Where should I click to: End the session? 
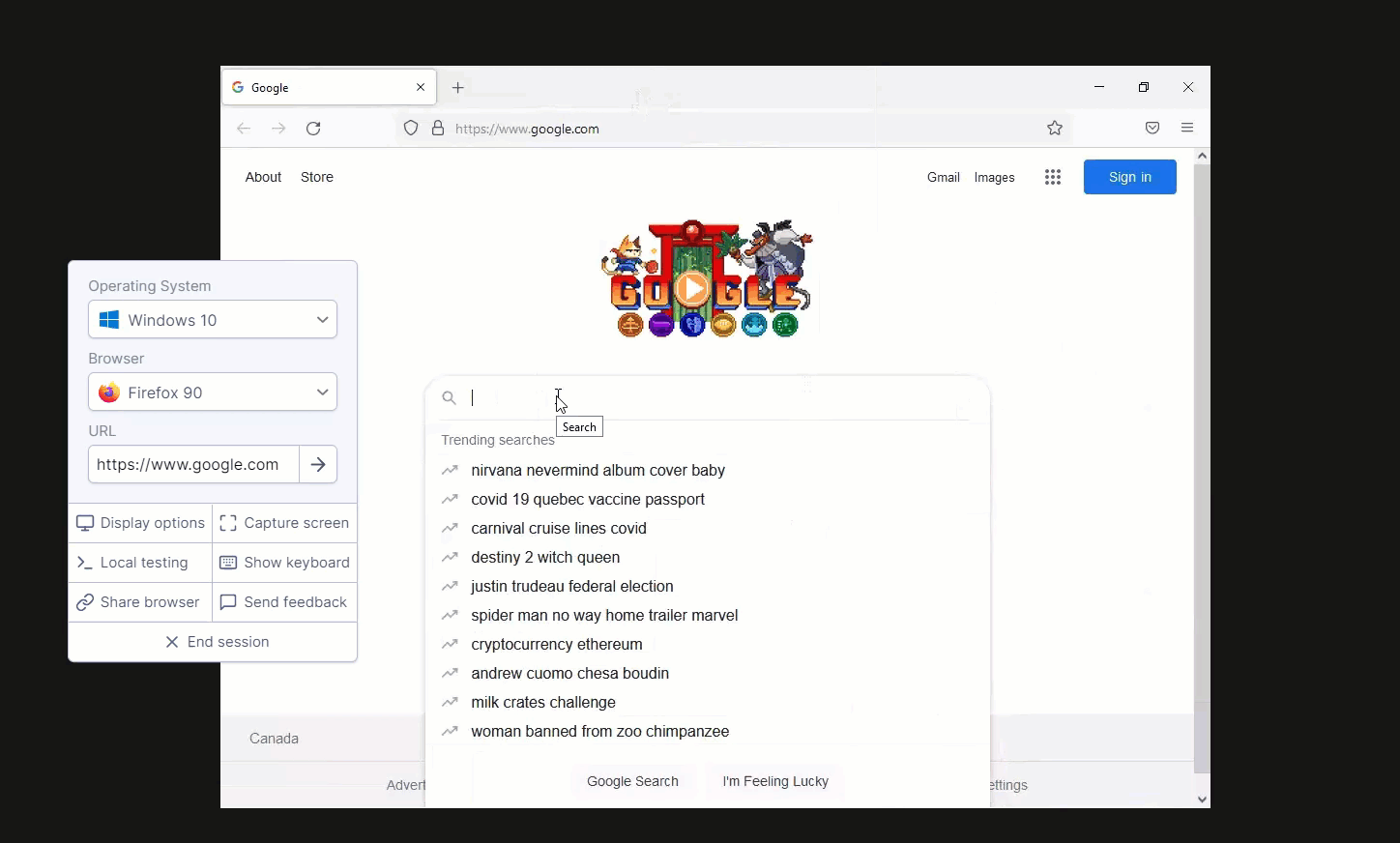[x=213, y=642]
